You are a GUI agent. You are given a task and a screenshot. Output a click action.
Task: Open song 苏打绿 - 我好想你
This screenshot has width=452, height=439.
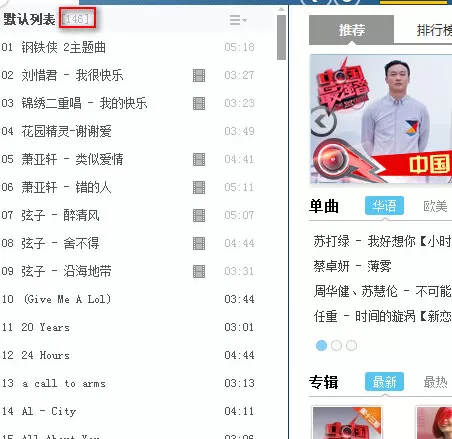382,241
